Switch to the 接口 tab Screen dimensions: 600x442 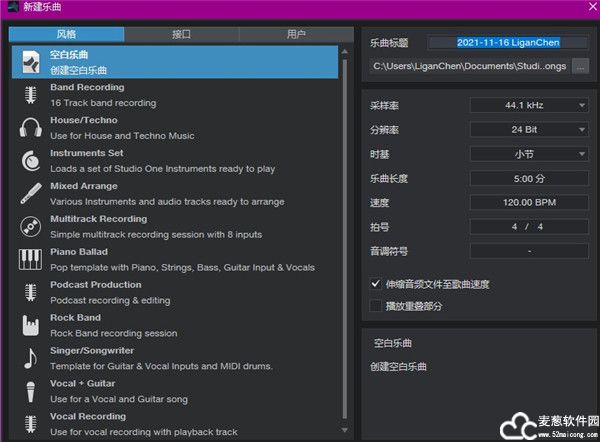coord(181,34)
